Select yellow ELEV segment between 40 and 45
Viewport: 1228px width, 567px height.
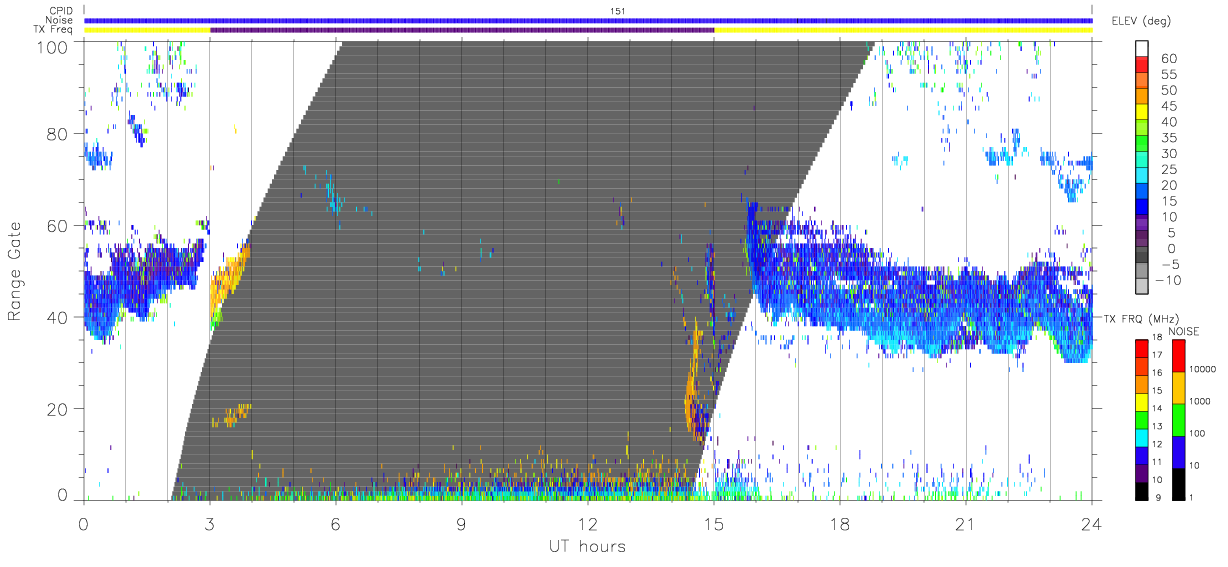1141,114
